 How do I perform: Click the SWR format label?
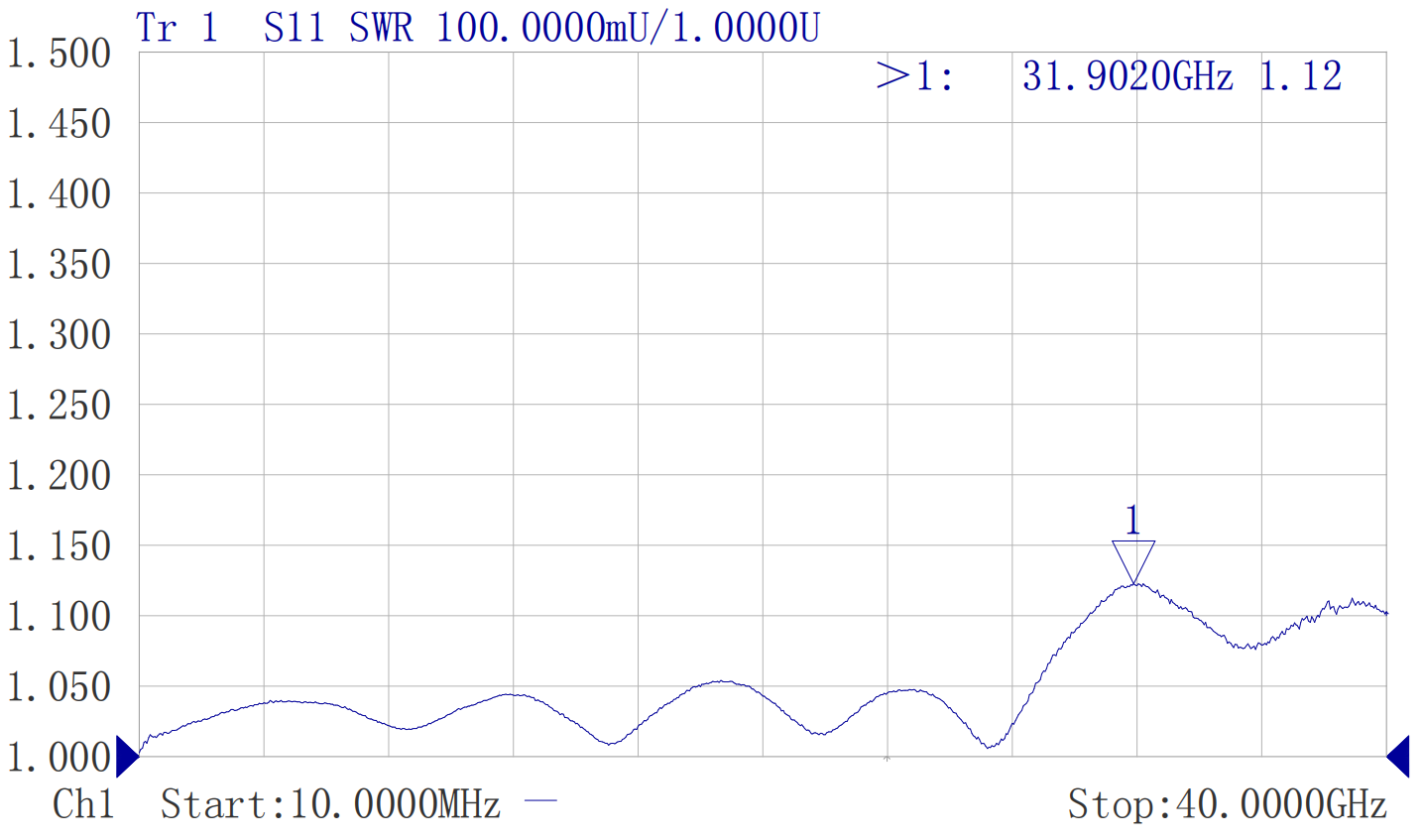pyautogui.click(x=381, y=28)
